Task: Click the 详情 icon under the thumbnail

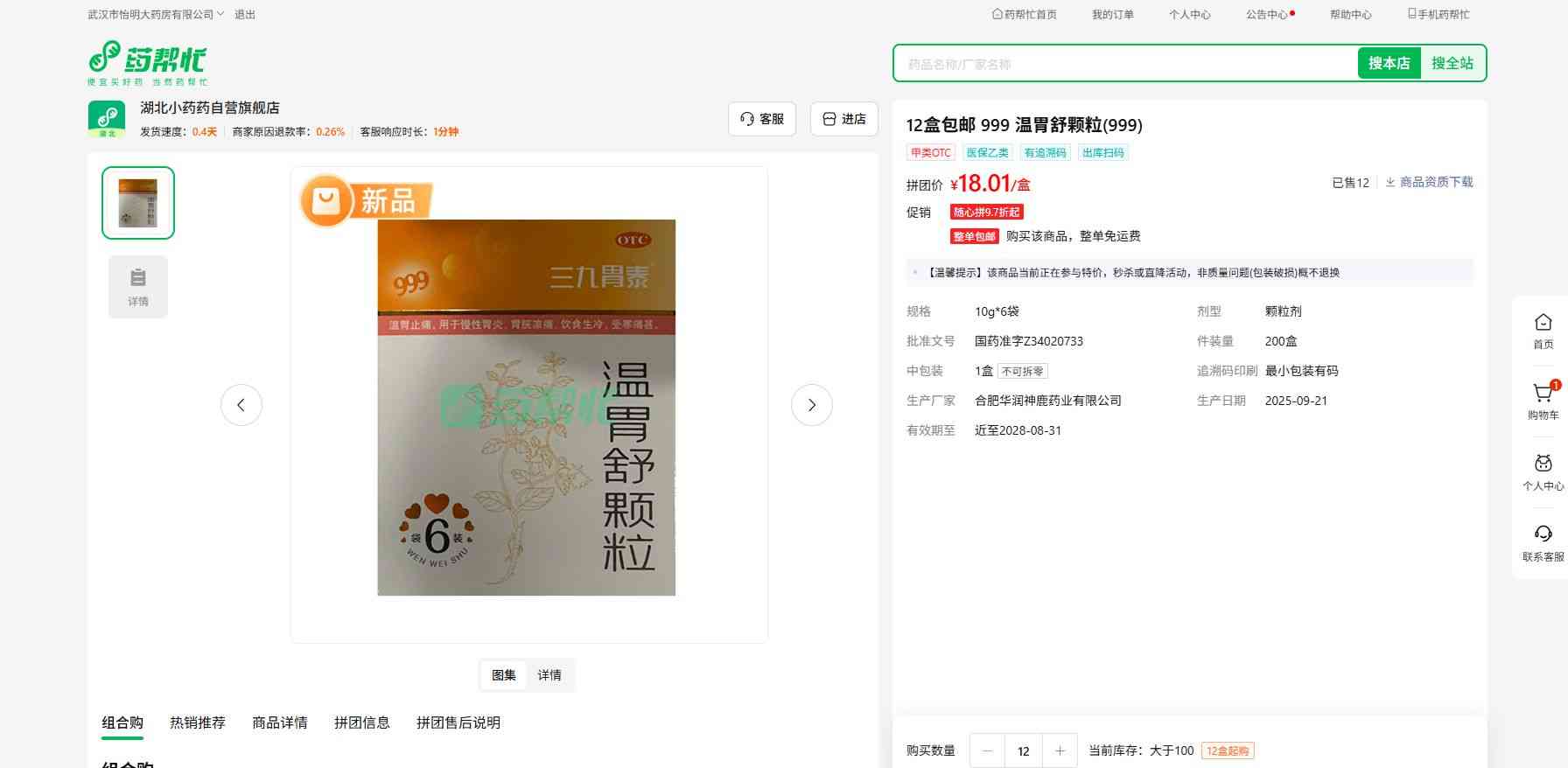Action: click(138, 287)
